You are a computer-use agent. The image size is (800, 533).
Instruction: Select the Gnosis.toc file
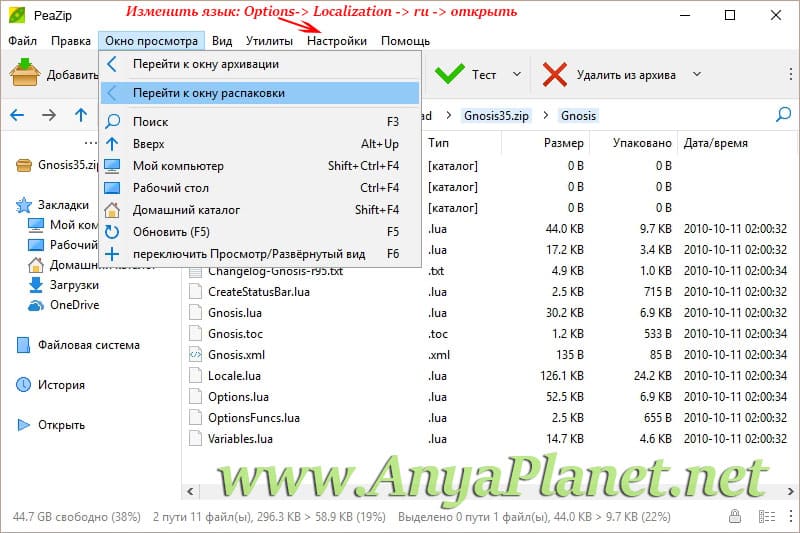pos(235,334)
